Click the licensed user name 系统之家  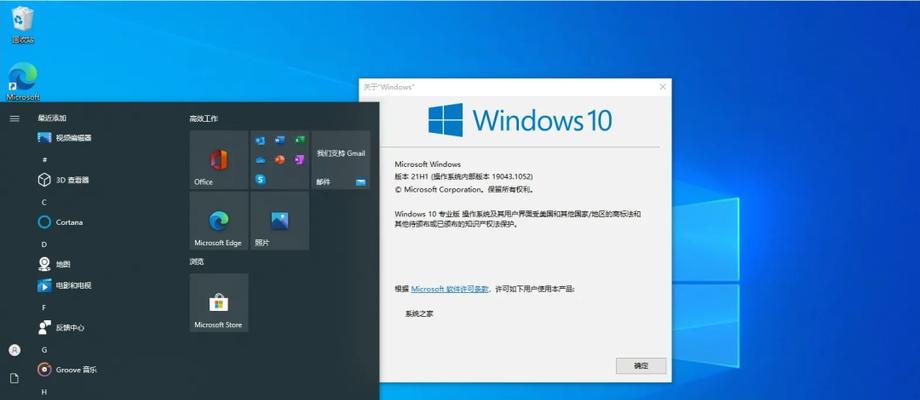pos(419,314)
